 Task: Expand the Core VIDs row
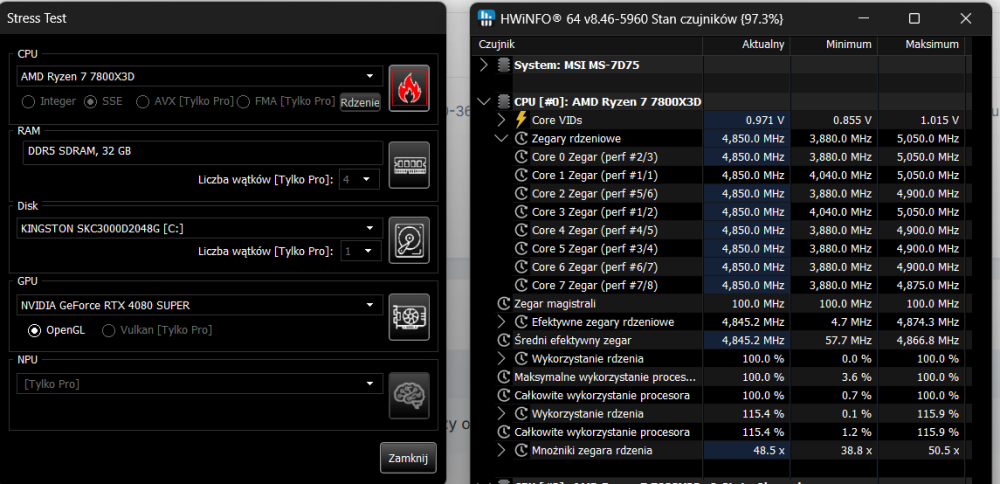point(501,120)
